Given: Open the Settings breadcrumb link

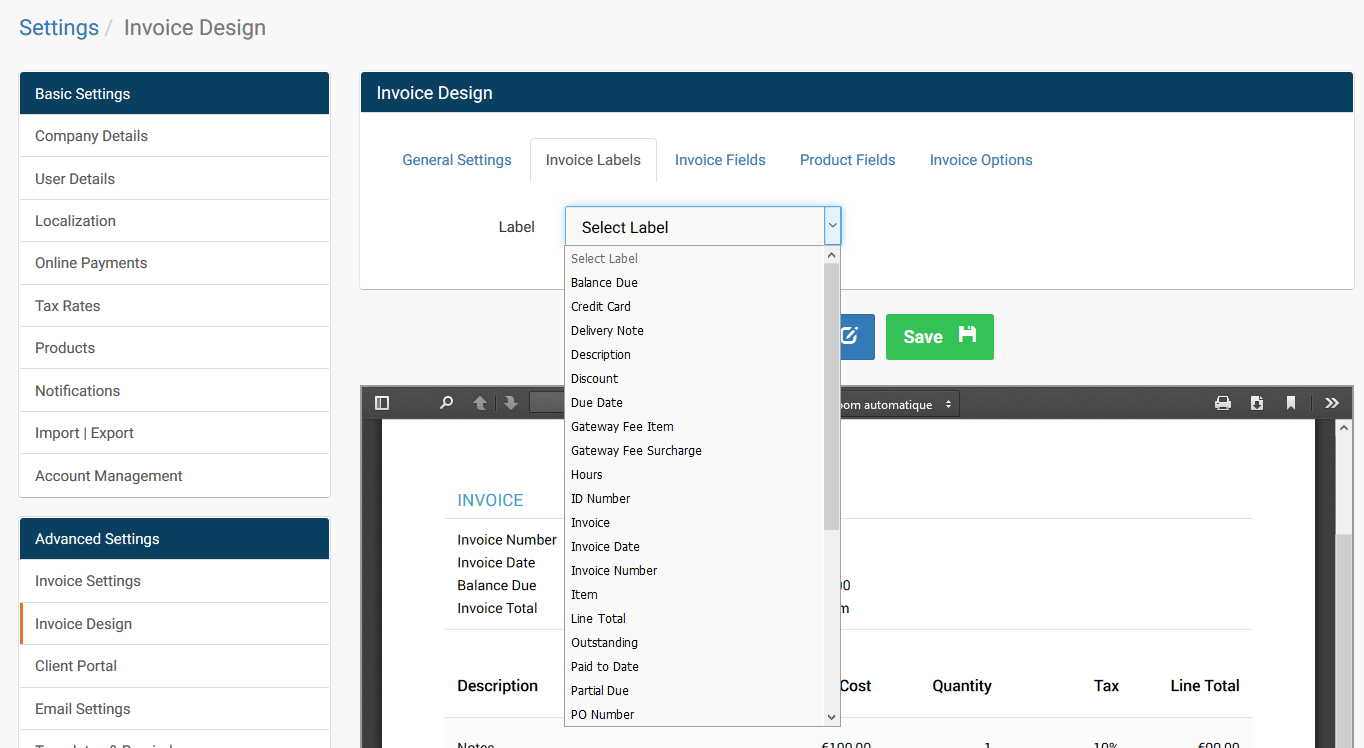Looking at the screenshot, I should 58,27.
